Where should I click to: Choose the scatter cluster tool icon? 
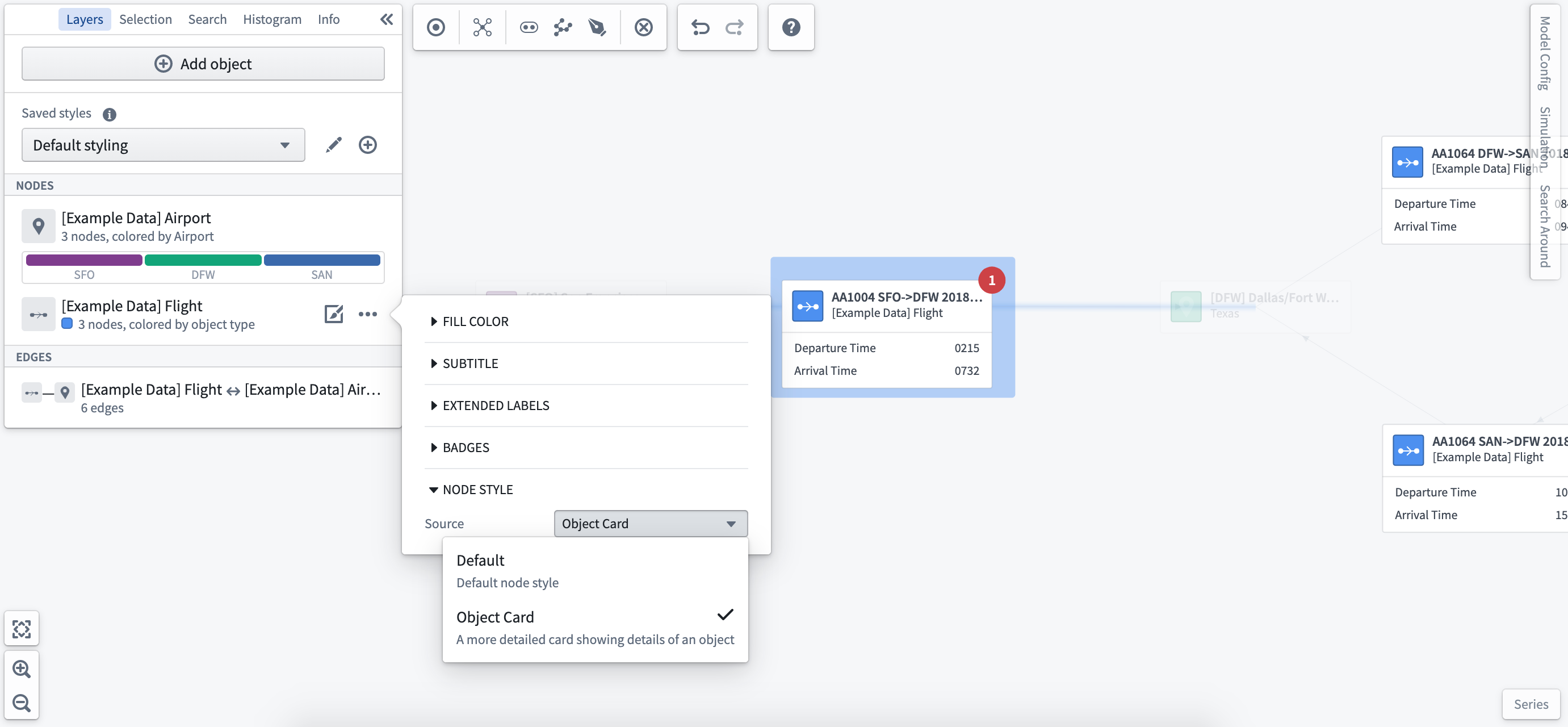tap(563, 27)
